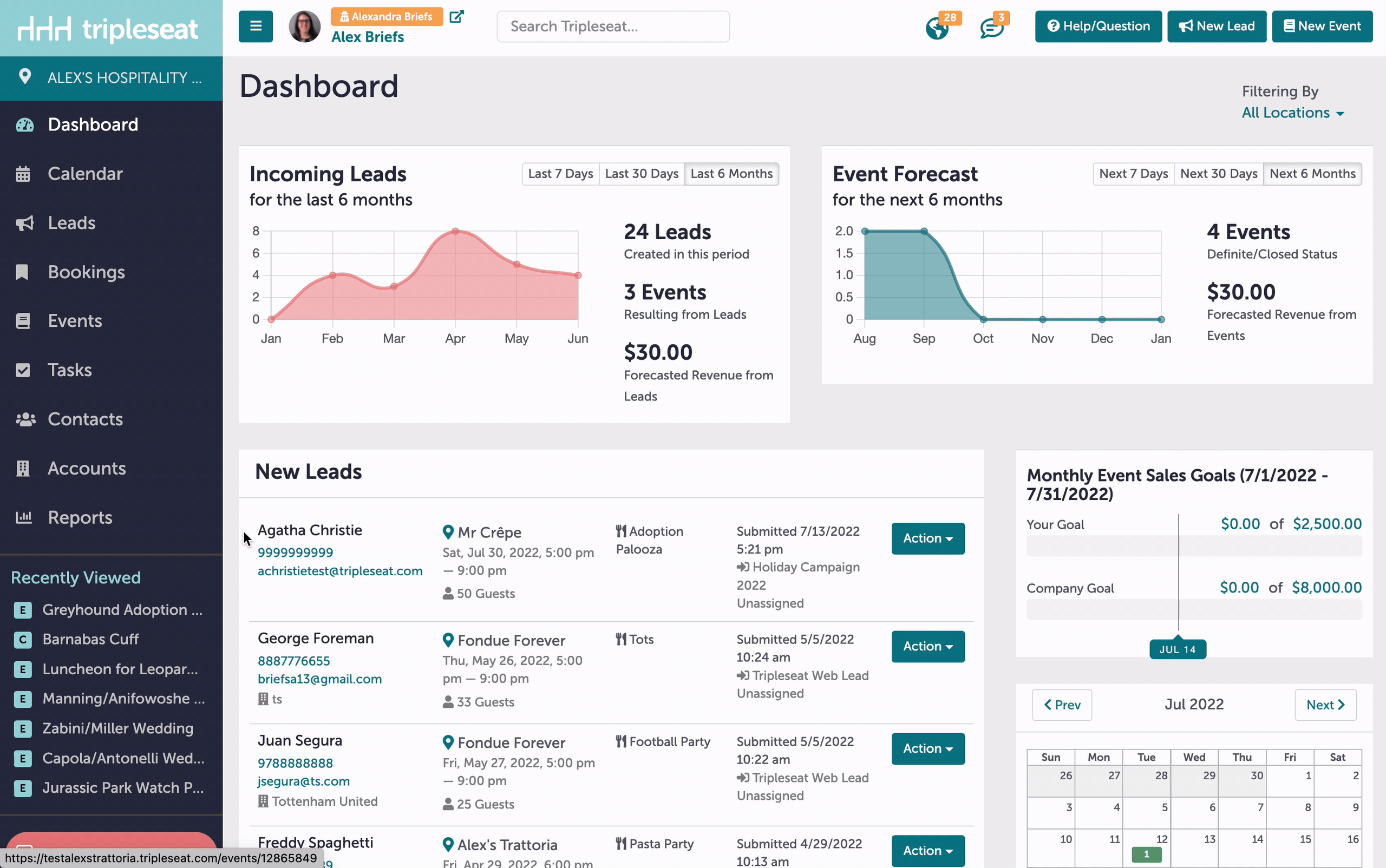Open Action dropdown for Freddy Spaghetti
The height and width of the screenshot is (868, 1386).
pos(927,851)
